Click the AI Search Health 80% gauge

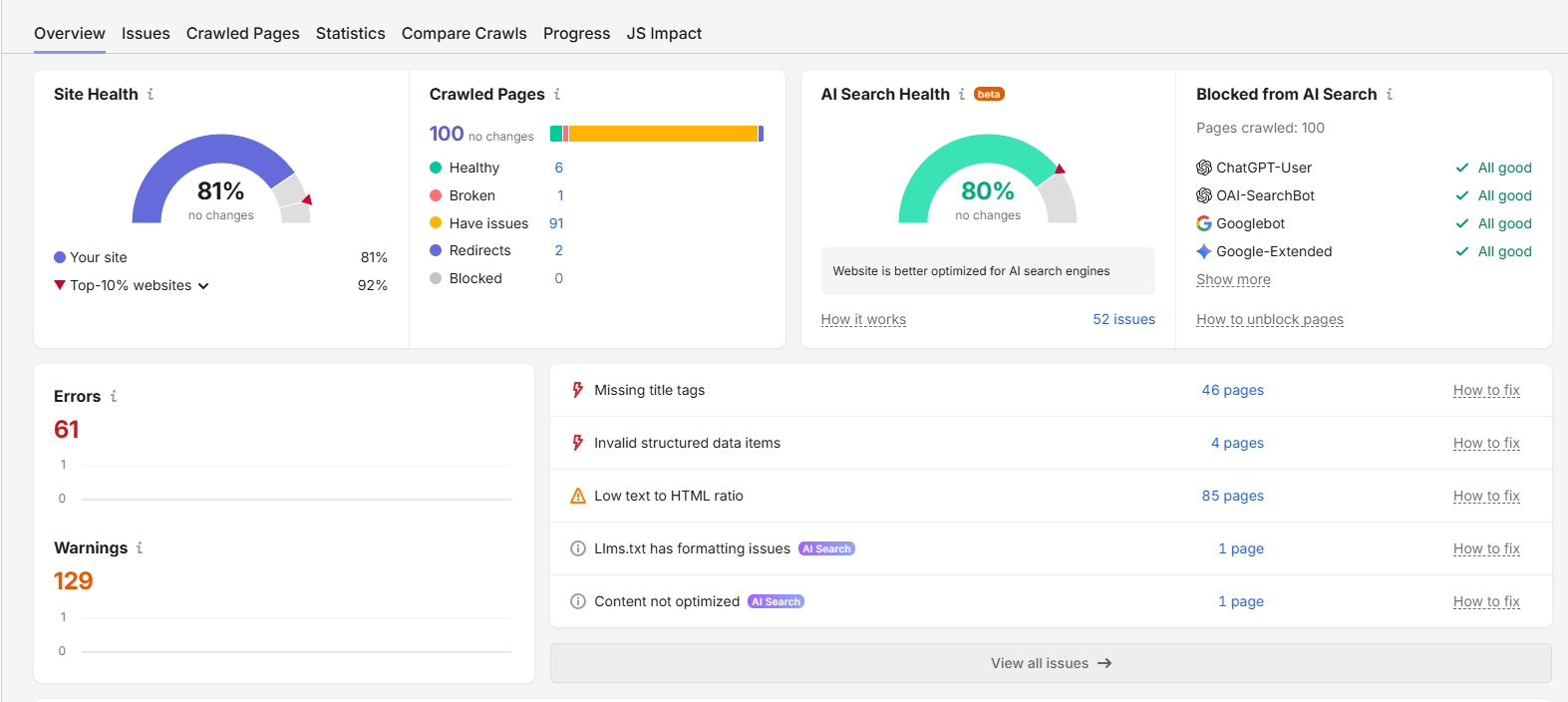point(988,178)
